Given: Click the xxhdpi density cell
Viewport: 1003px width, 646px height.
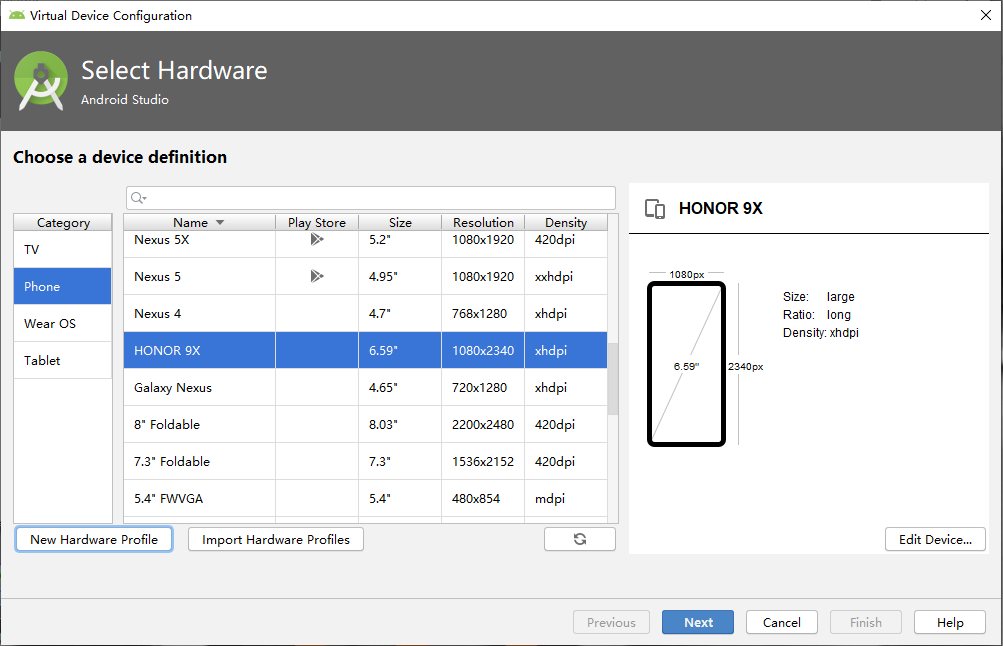Looking at the screenshot, I should [565, 276].
